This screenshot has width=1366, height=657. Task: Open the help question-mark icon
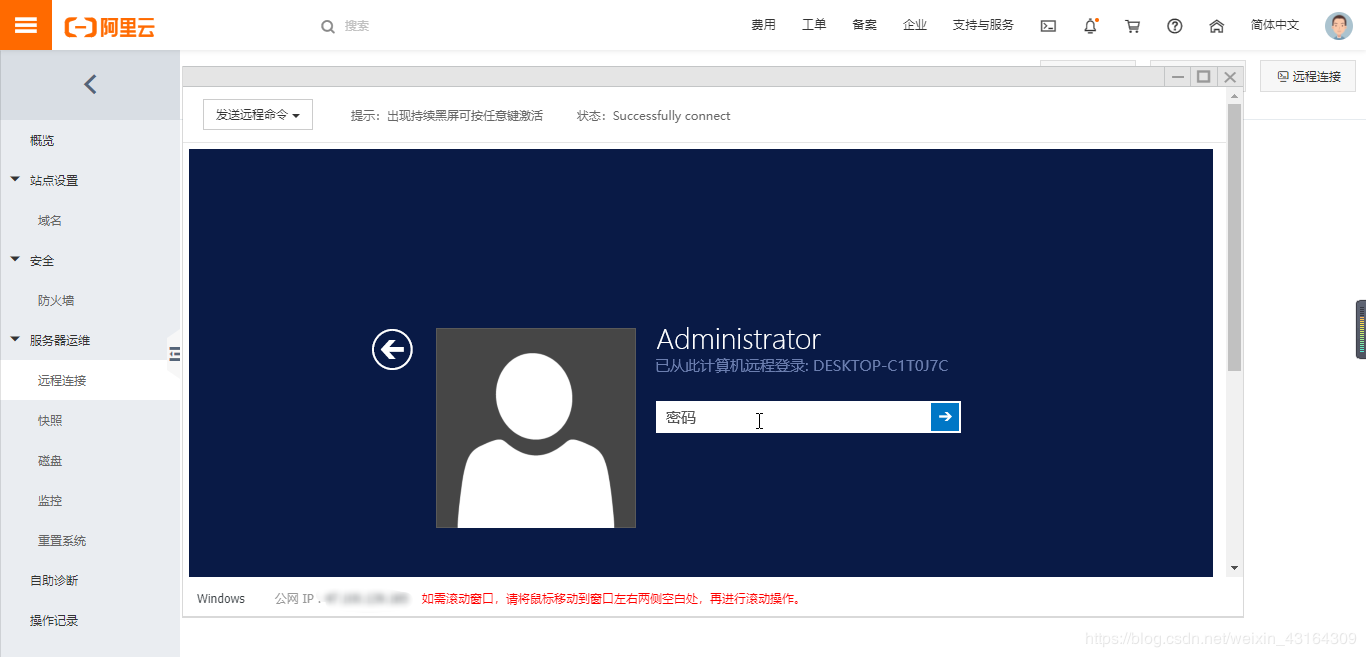click(x=1174, y=25)
